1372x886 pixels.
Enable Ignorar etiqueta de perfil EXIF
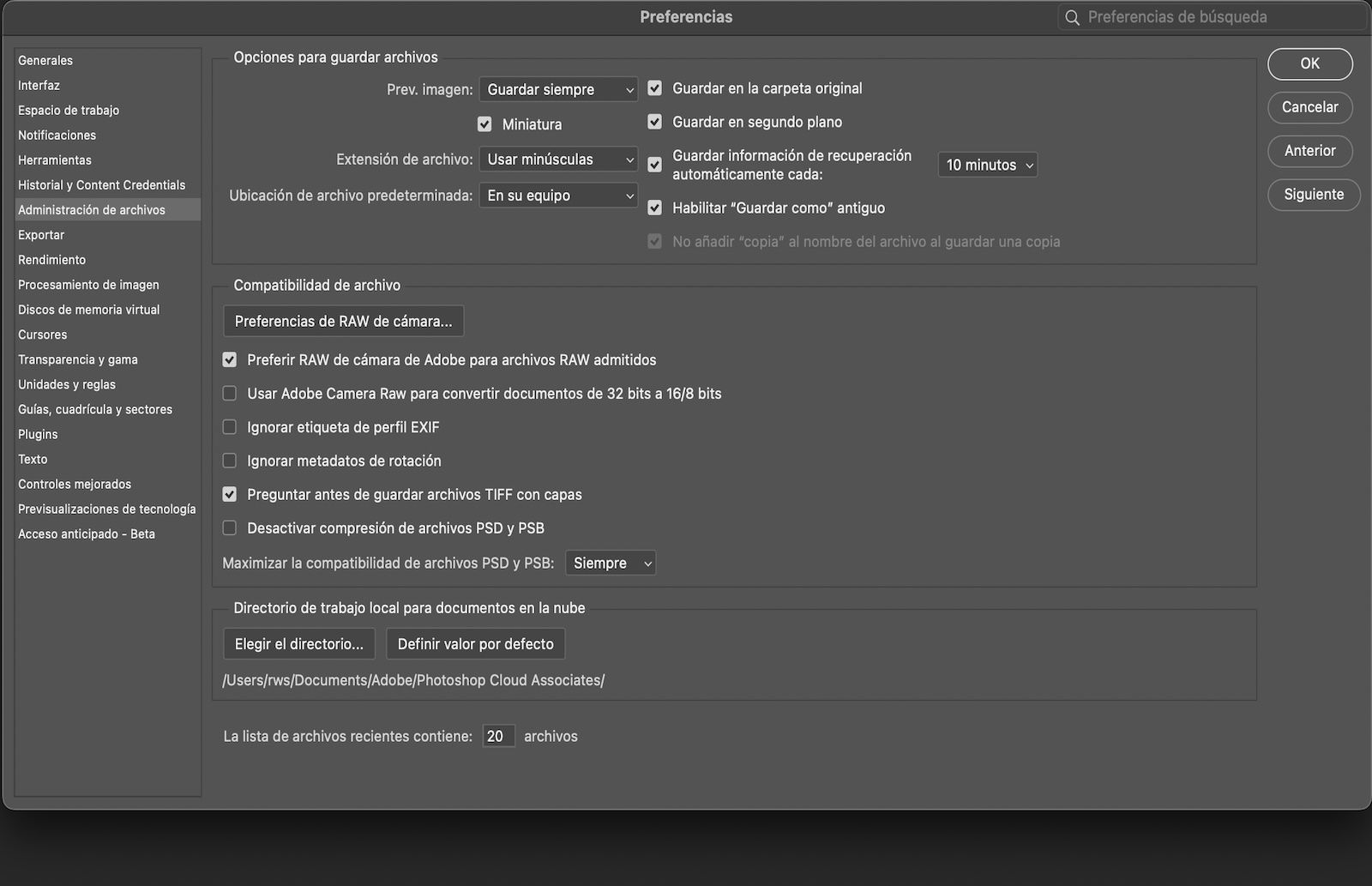(229, 426)
